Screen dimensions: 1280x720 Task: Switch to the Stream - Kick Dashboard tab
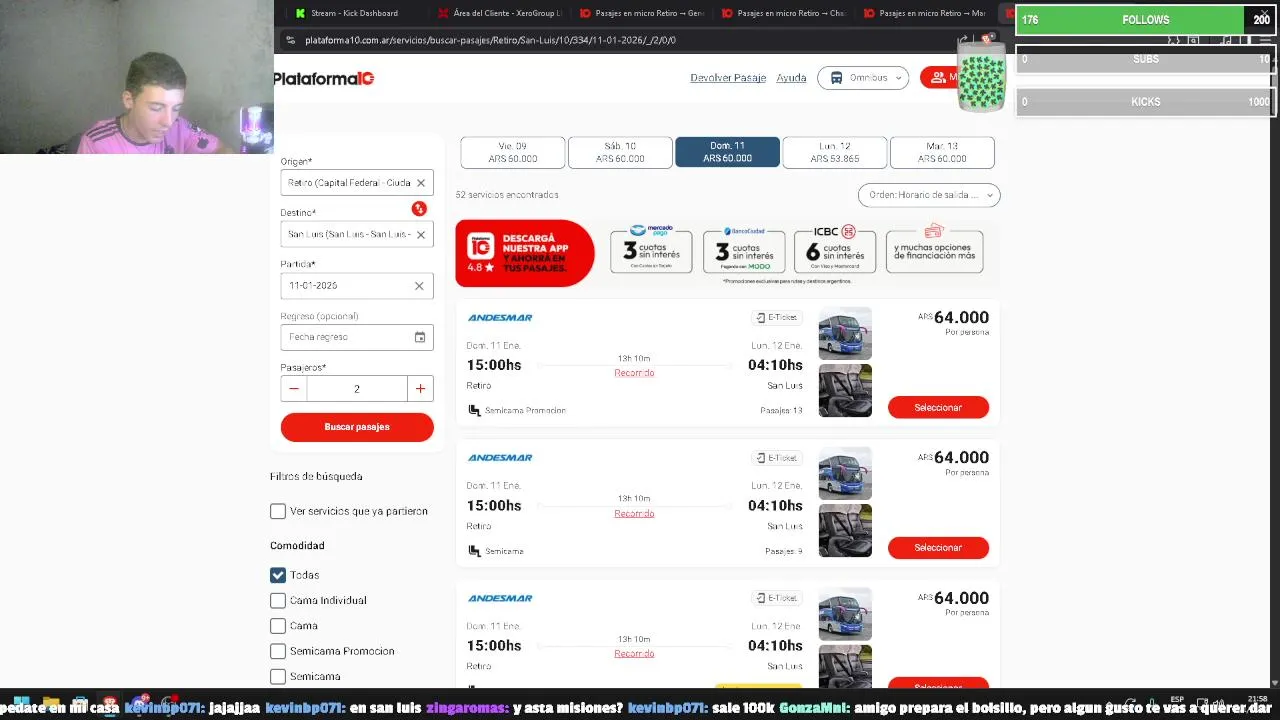tap(352, 13)
